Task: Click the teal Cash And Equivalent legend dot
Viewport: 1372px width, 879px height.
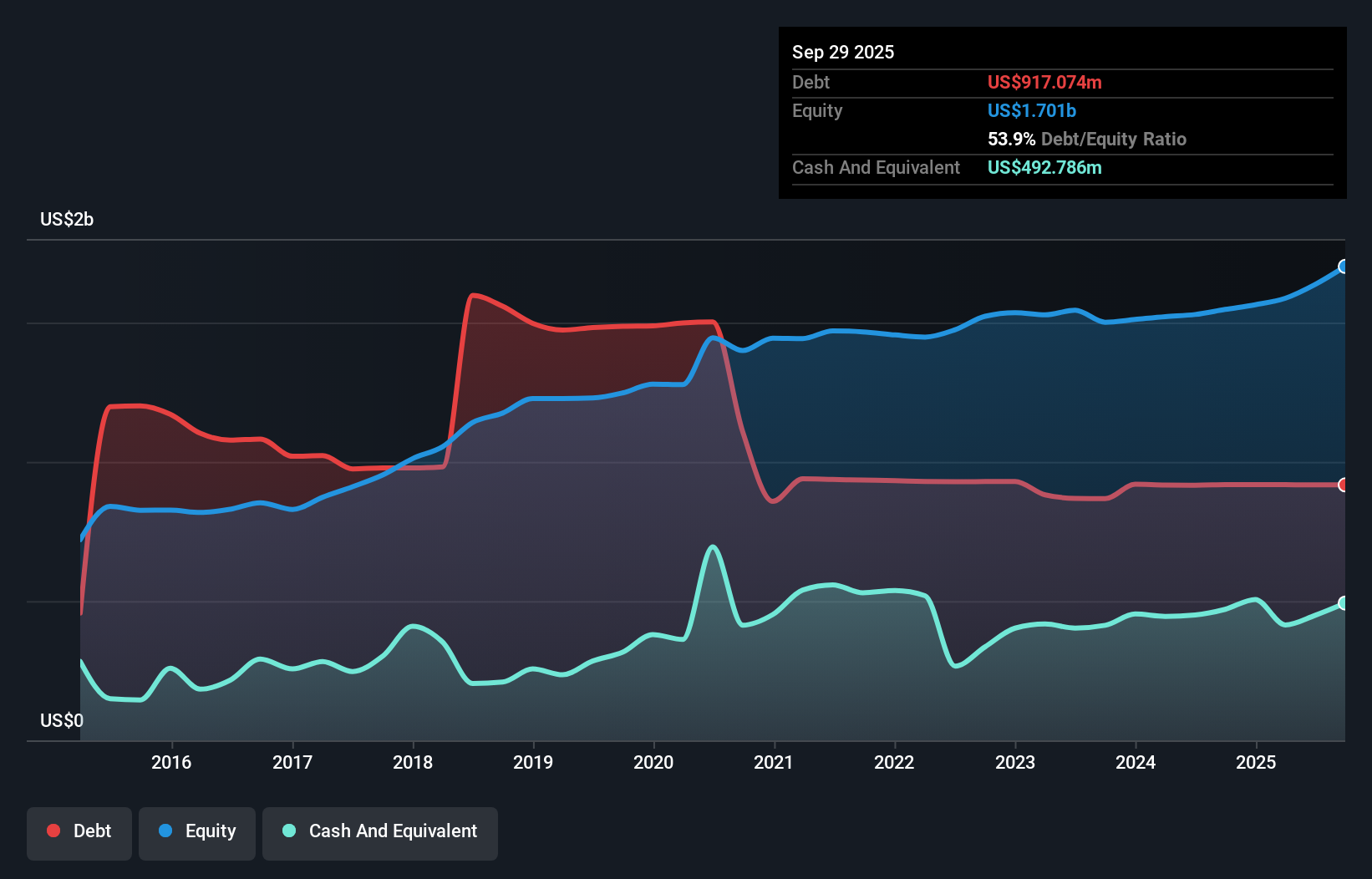Action: tap(289, 831)
